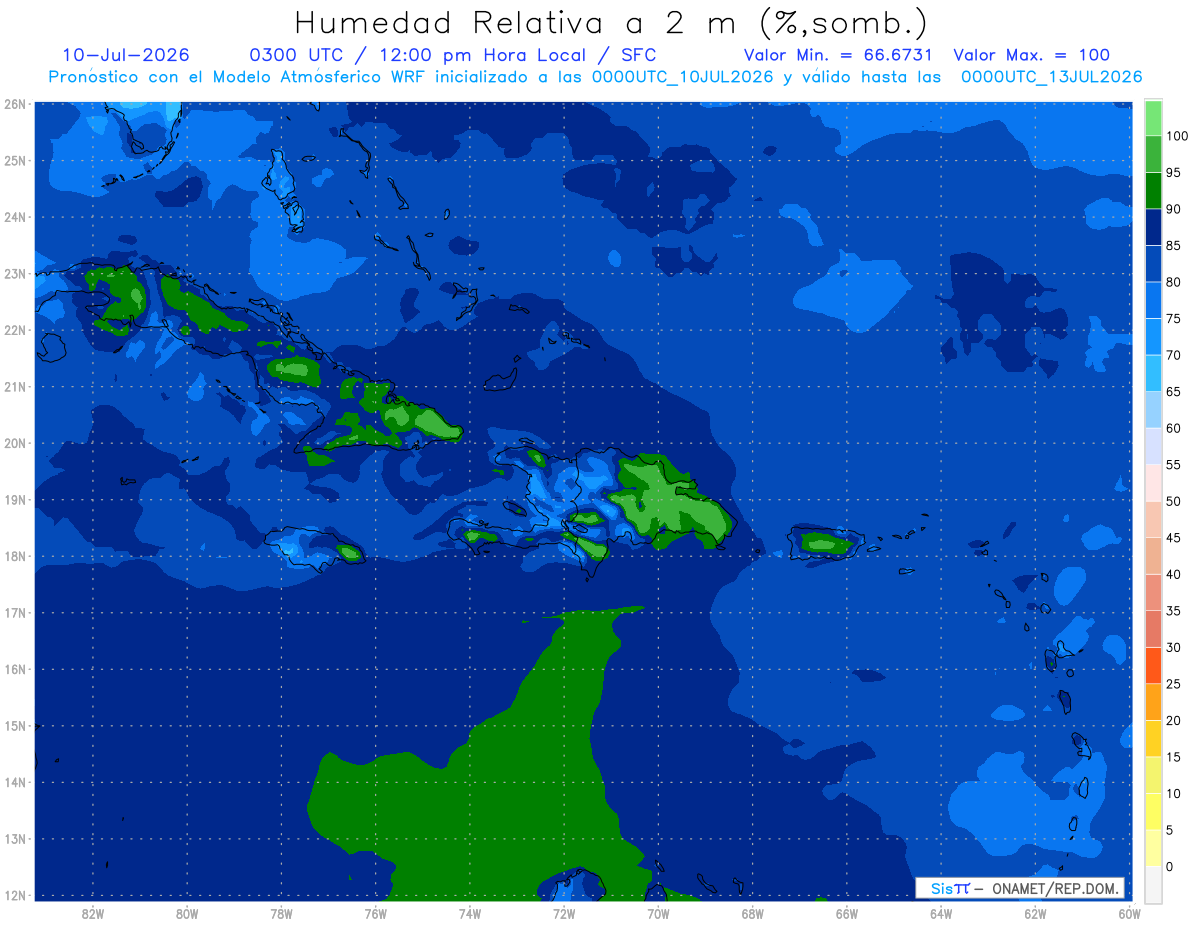1200x927 pixels.
Task: Click the 60–65 pale blue legend swatch
Action: [1153, 409]
